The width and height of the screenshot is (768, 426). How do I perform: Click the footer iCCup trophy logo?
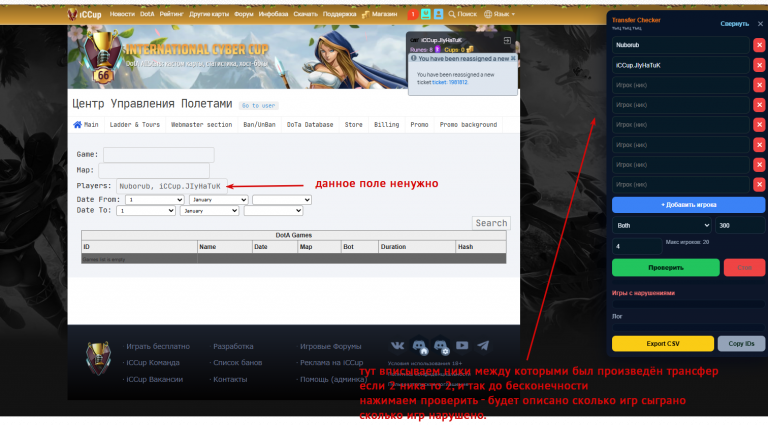pos(98,358)
